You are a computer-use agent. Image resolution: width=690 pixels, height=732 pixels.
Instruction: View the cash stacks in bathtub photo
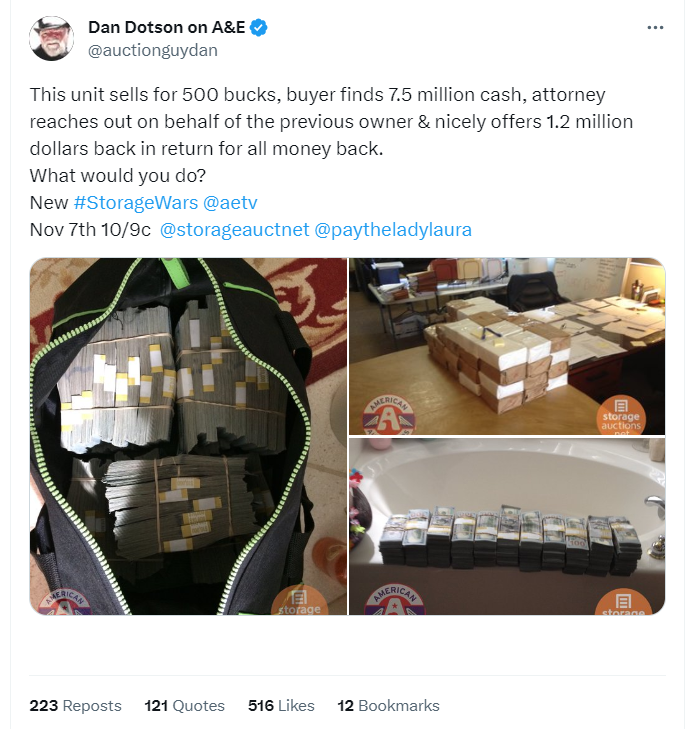(507, 527)
